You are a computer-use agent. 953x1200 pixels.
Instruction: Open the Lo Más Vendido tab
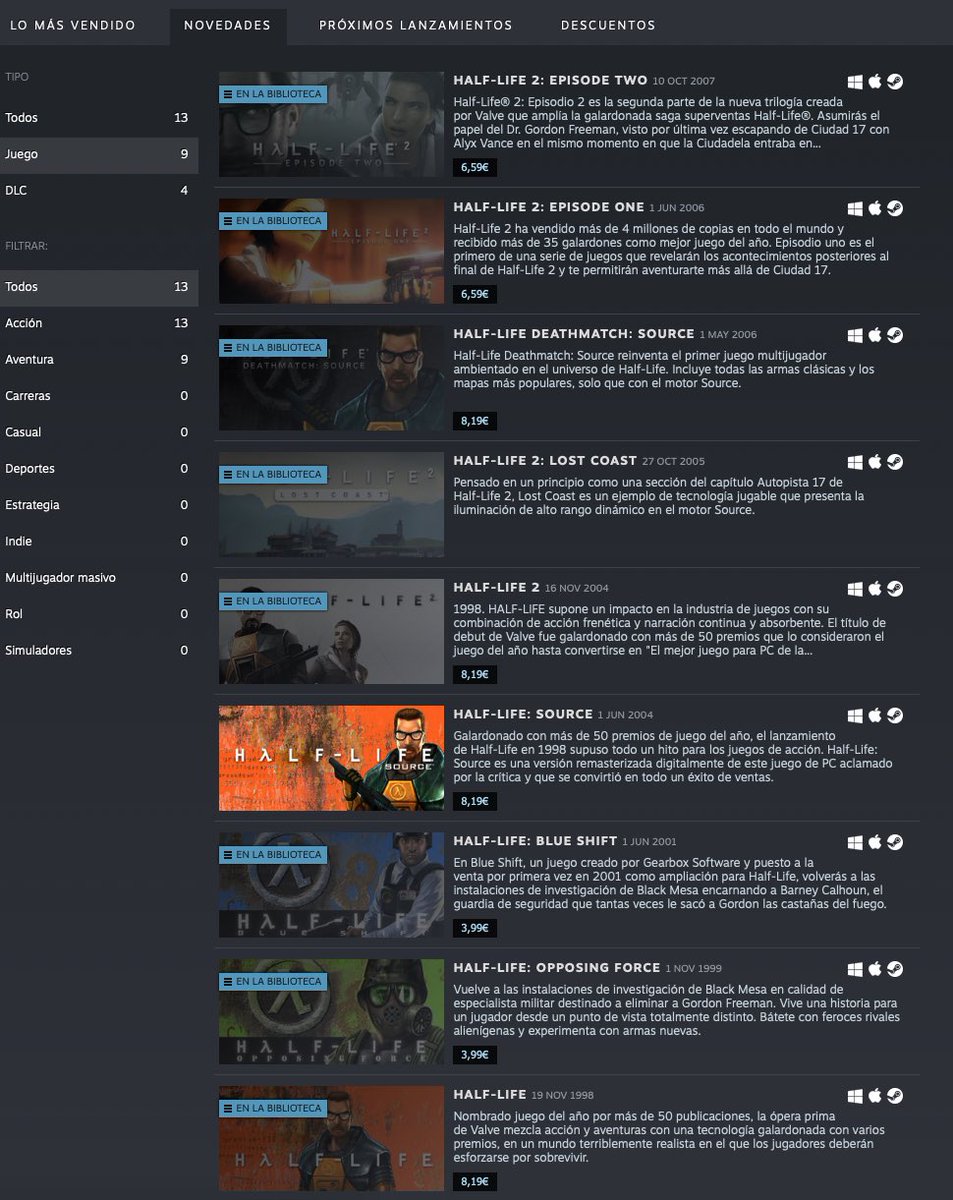(72, 25)
